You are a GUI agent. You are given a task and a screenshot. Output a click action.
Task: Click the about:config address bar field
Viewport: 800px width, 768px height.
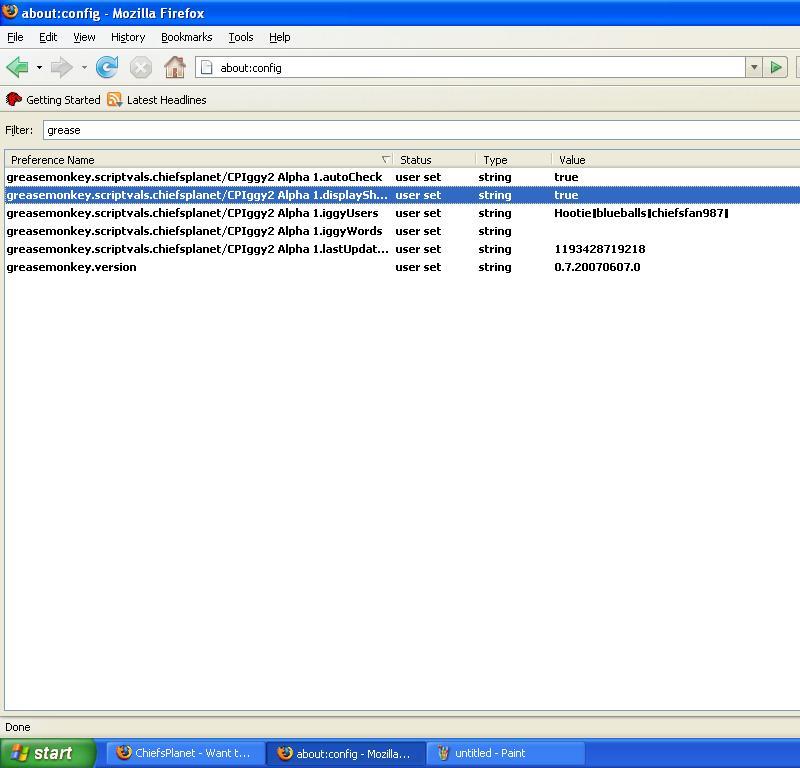[469, 67]
